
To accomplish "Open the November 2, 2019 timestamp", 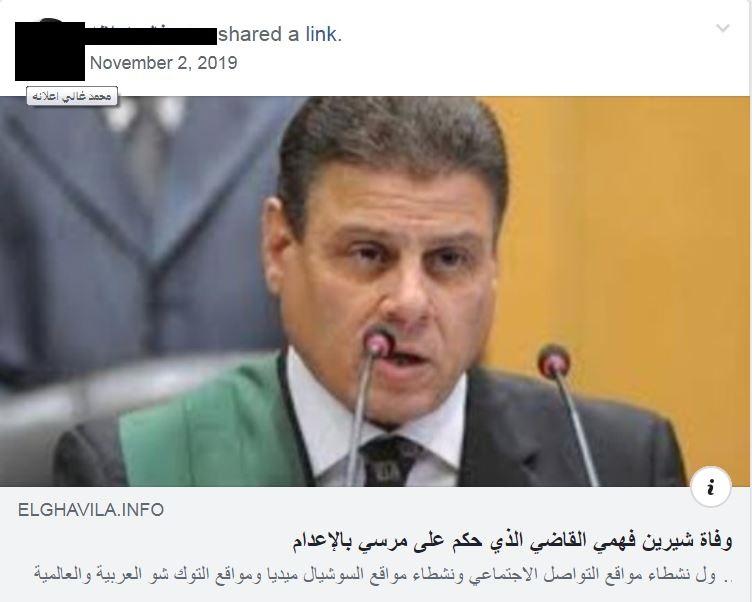I will pos(164,63).
